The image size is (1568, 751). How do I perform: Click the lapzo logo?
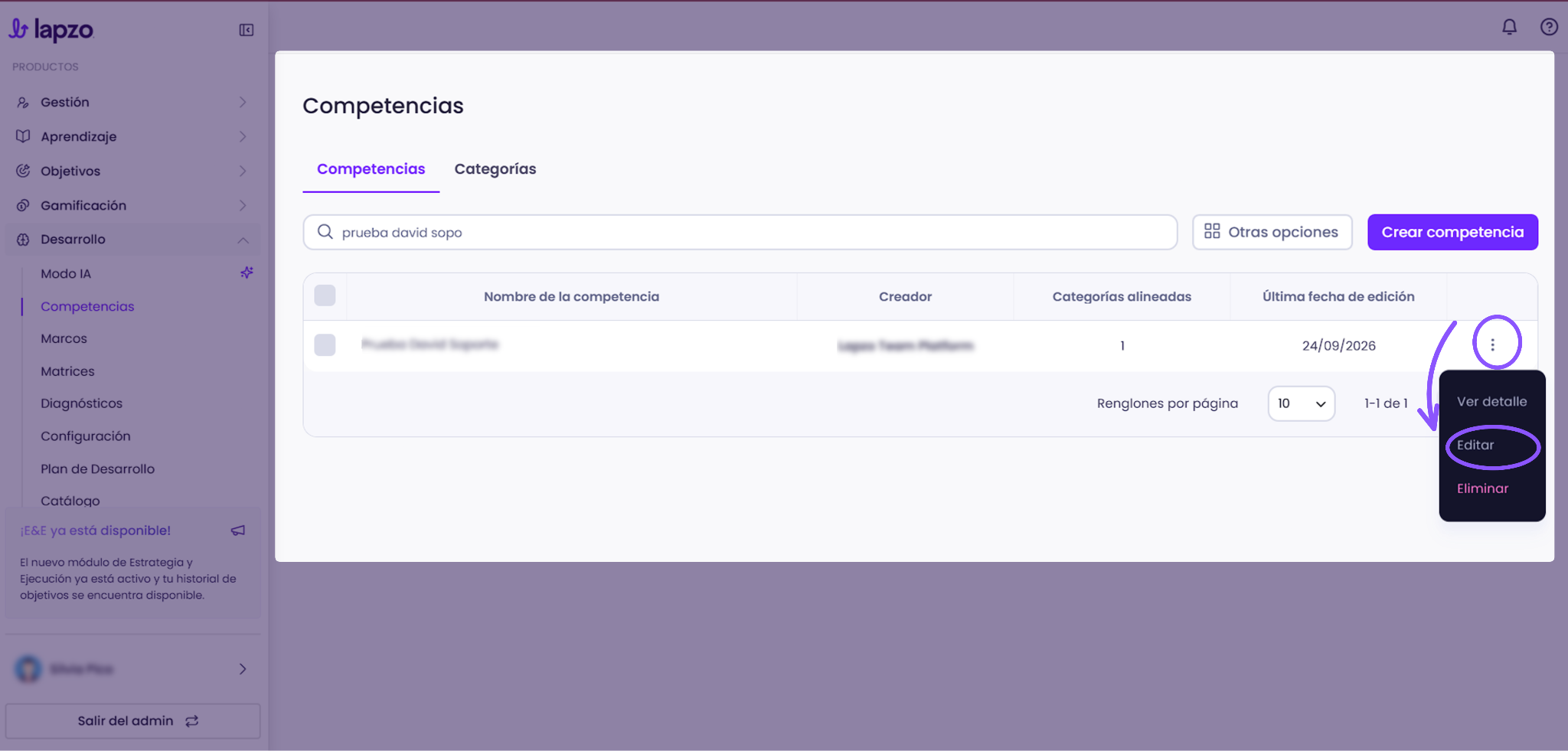coord(51,29)
